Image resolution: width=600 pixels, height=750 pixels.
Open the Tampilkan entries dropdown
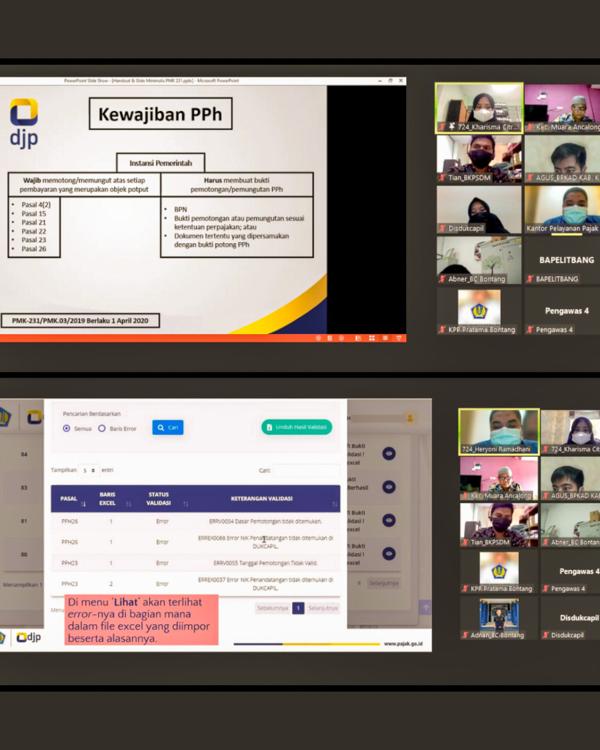point(90,469)
